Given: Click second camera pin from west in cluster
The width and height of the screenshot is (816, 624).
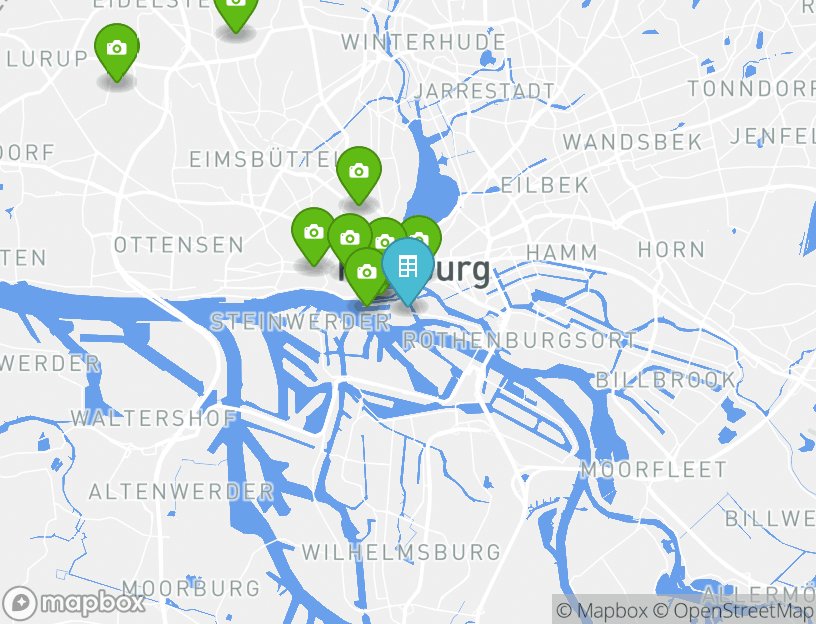Looking at the screenshot, I should pyautogui.click(x=349, y=237).
